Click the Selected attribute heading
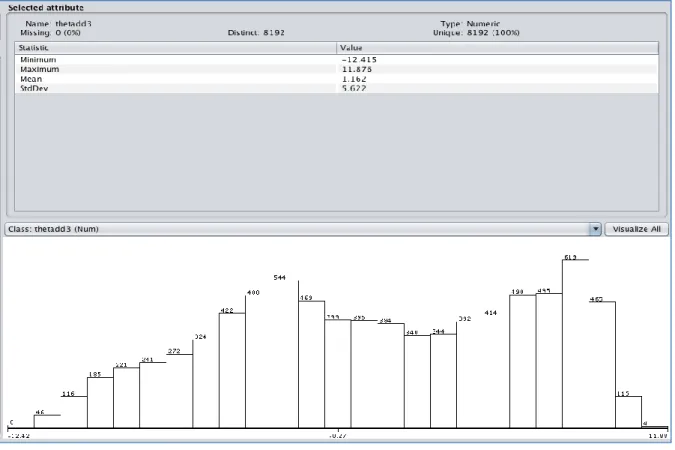 46,8
